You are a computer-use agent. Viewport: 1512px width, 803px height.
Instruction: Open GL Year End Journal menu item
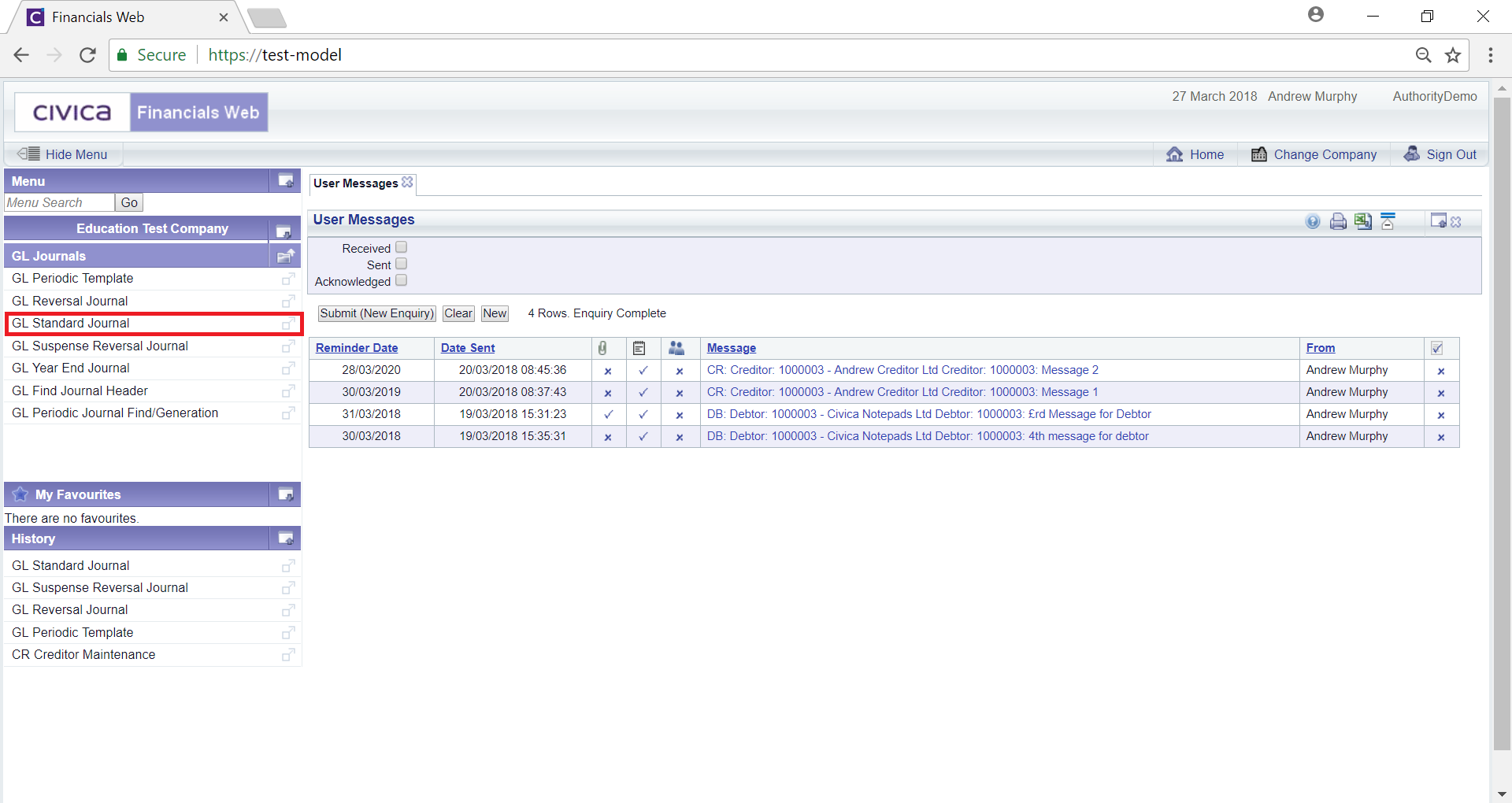coord(71,368)
